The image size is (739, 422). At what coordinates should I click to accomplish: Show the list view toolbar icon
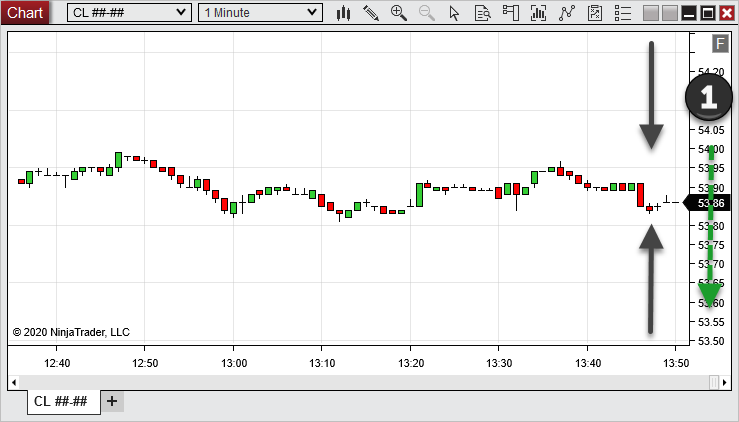[623, 13]
